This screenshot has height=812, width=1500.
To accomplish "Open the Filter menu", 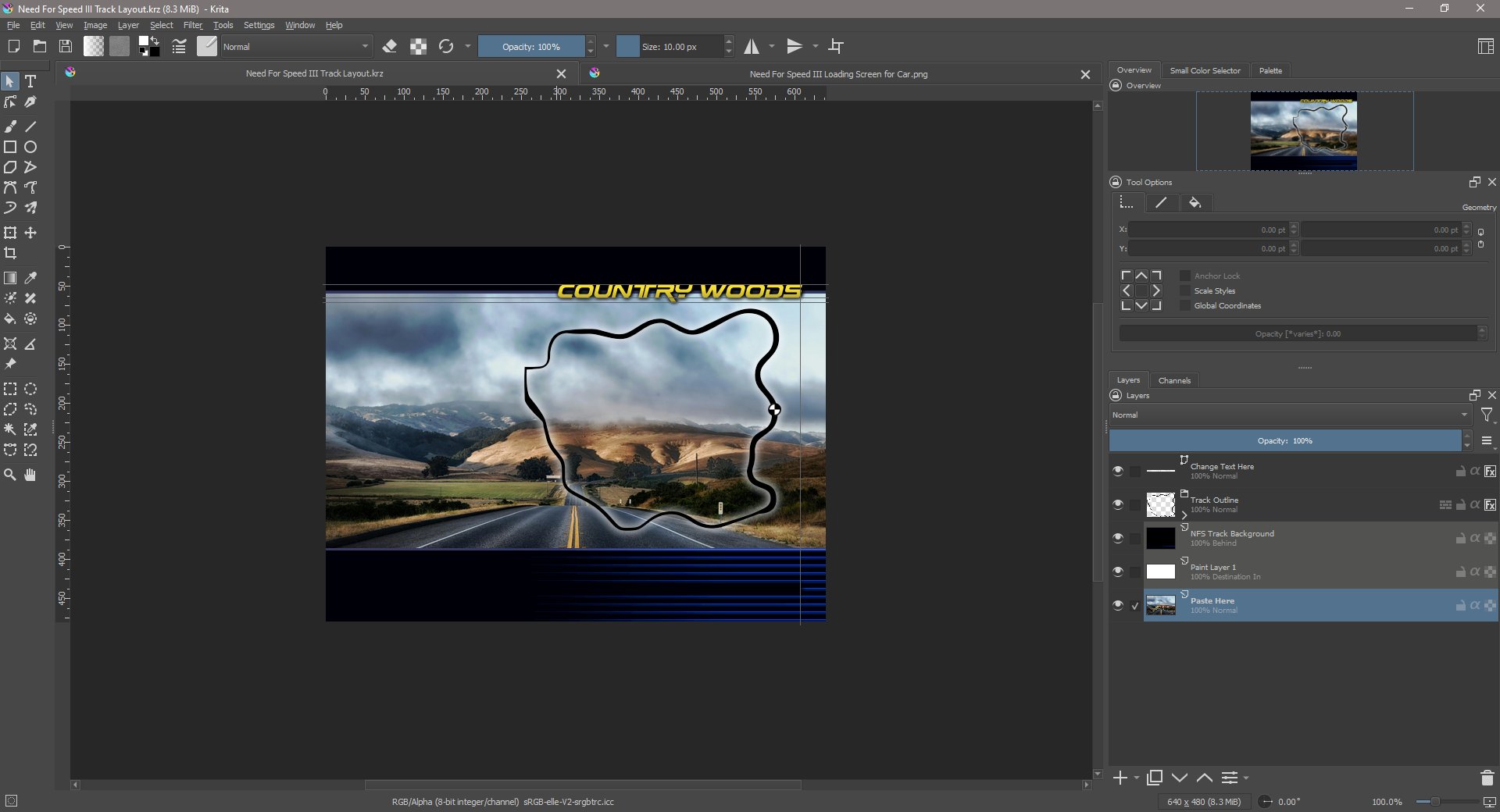I will pos(193,25).
